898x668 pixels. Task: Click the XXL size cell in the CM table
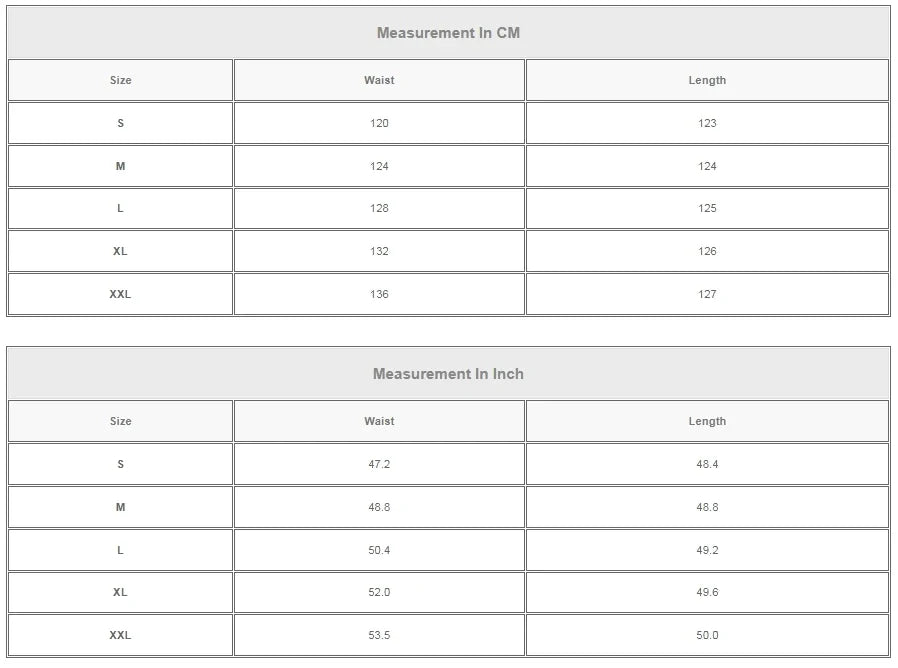(120, 294)
